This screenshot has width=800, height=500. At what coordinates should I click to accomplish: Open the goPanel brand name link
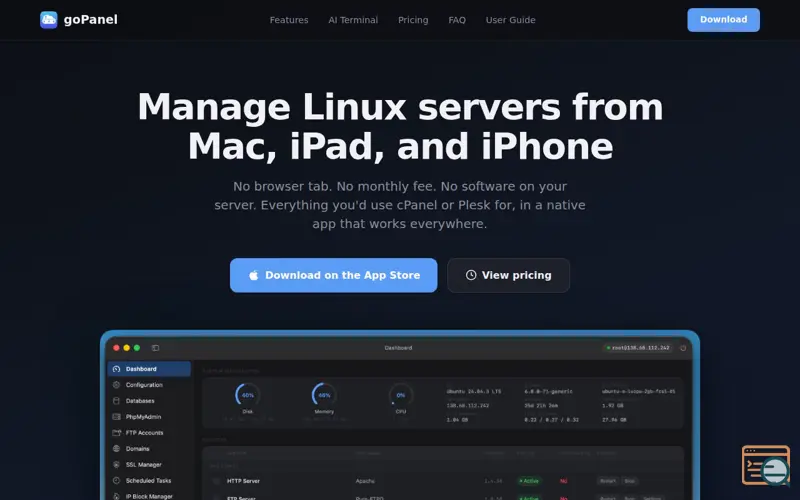(x=91, y=20)
